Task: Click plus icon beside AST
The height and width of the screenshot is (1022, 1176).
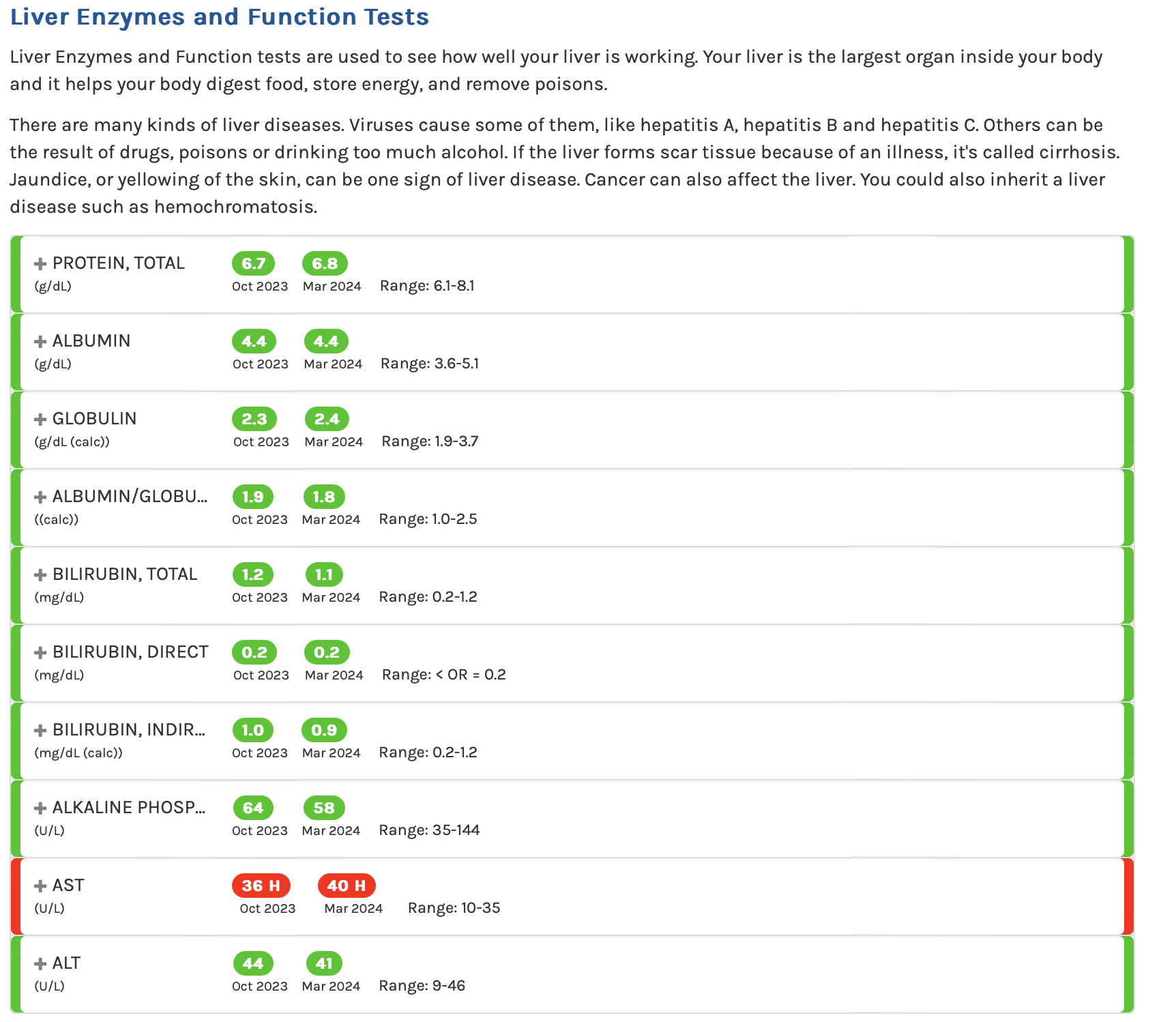Action: click(x=40, y=886)
